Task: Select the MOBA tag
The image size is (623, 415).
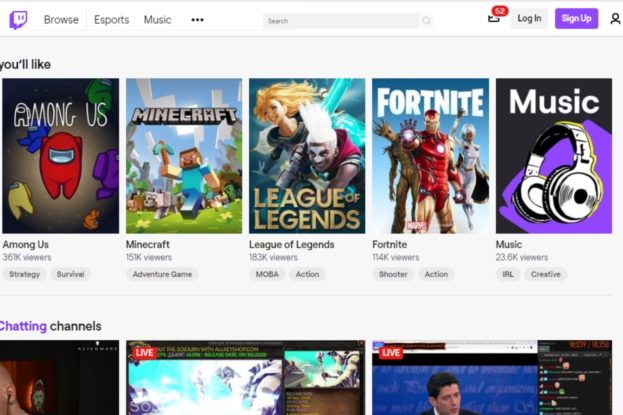Action: pos(267,274)
